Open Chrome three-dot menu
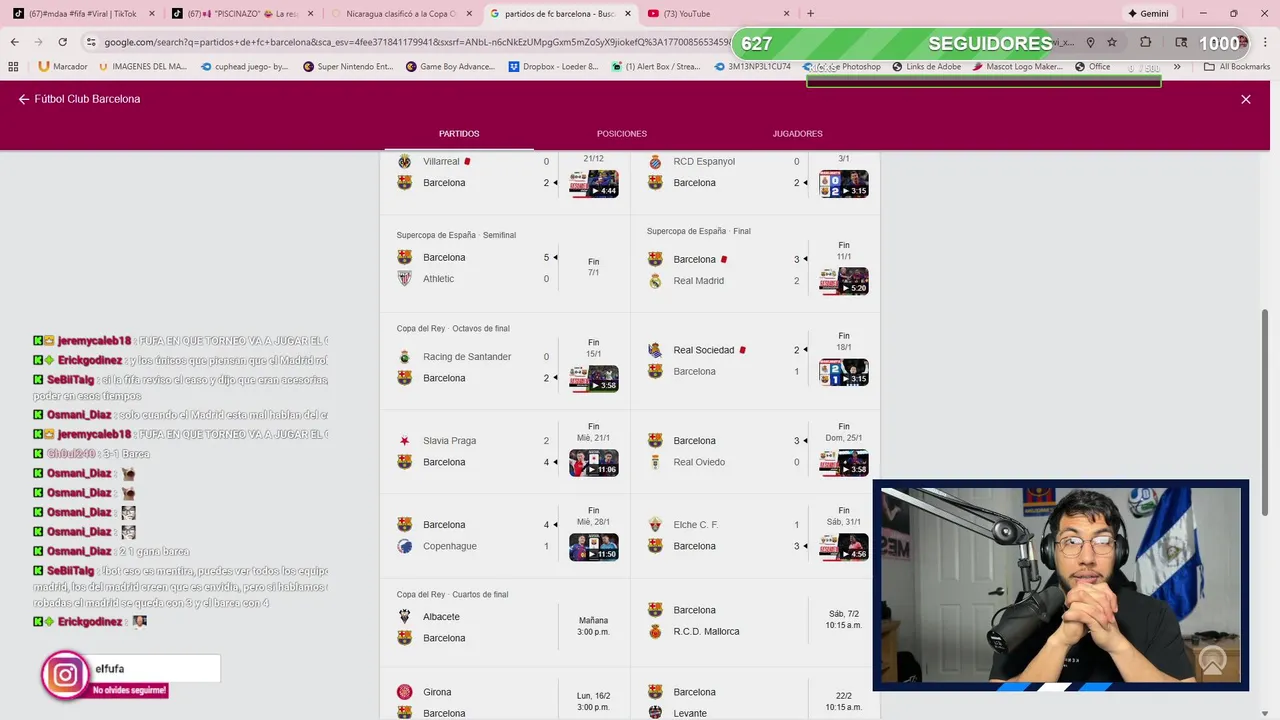 coord(1264,42)
